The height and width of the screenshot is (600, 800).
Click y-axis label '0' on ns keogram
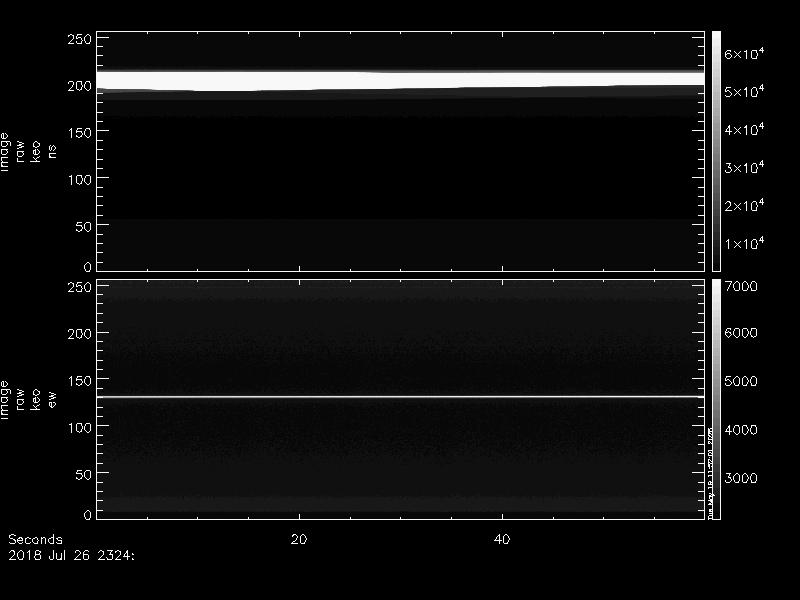pos(87,266)
